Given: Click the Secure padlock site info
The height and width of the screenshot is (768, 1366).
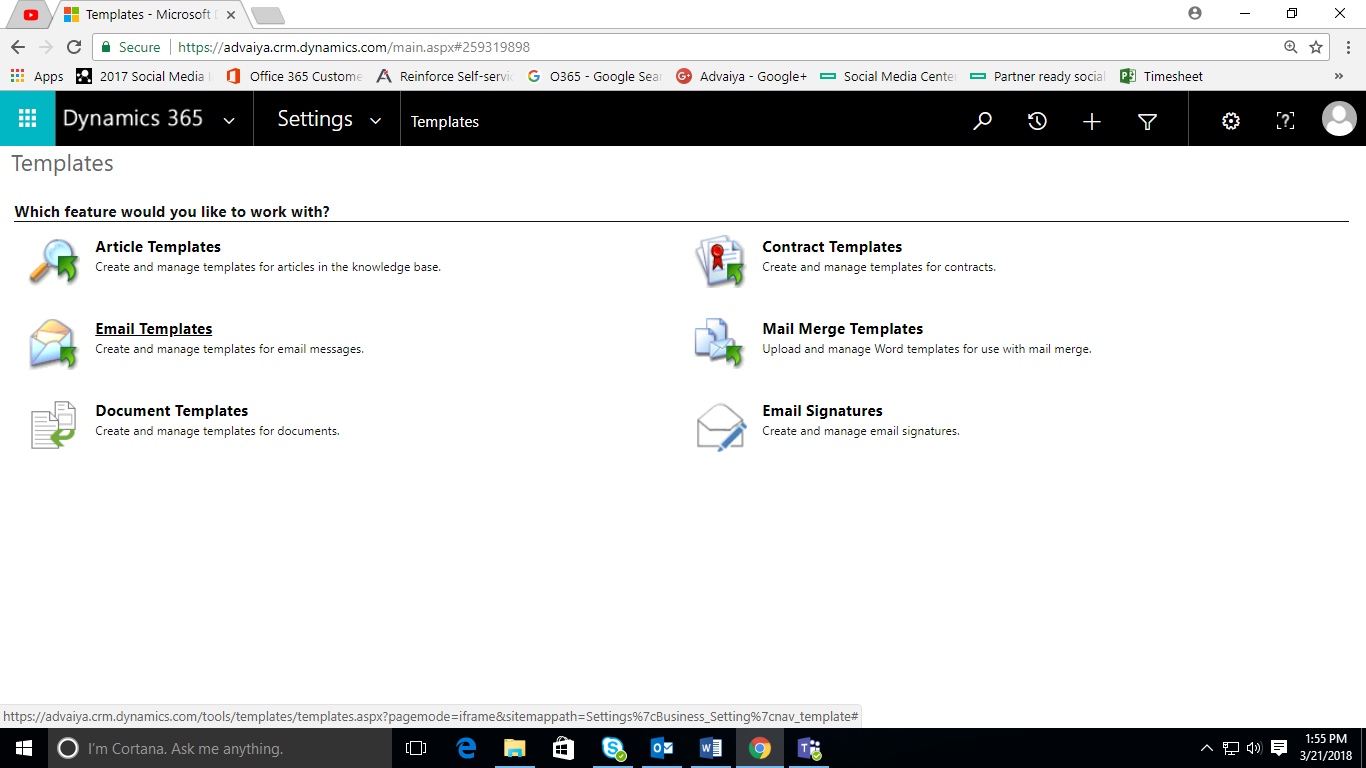Looking at the screenshot, I should coord(131,47).
